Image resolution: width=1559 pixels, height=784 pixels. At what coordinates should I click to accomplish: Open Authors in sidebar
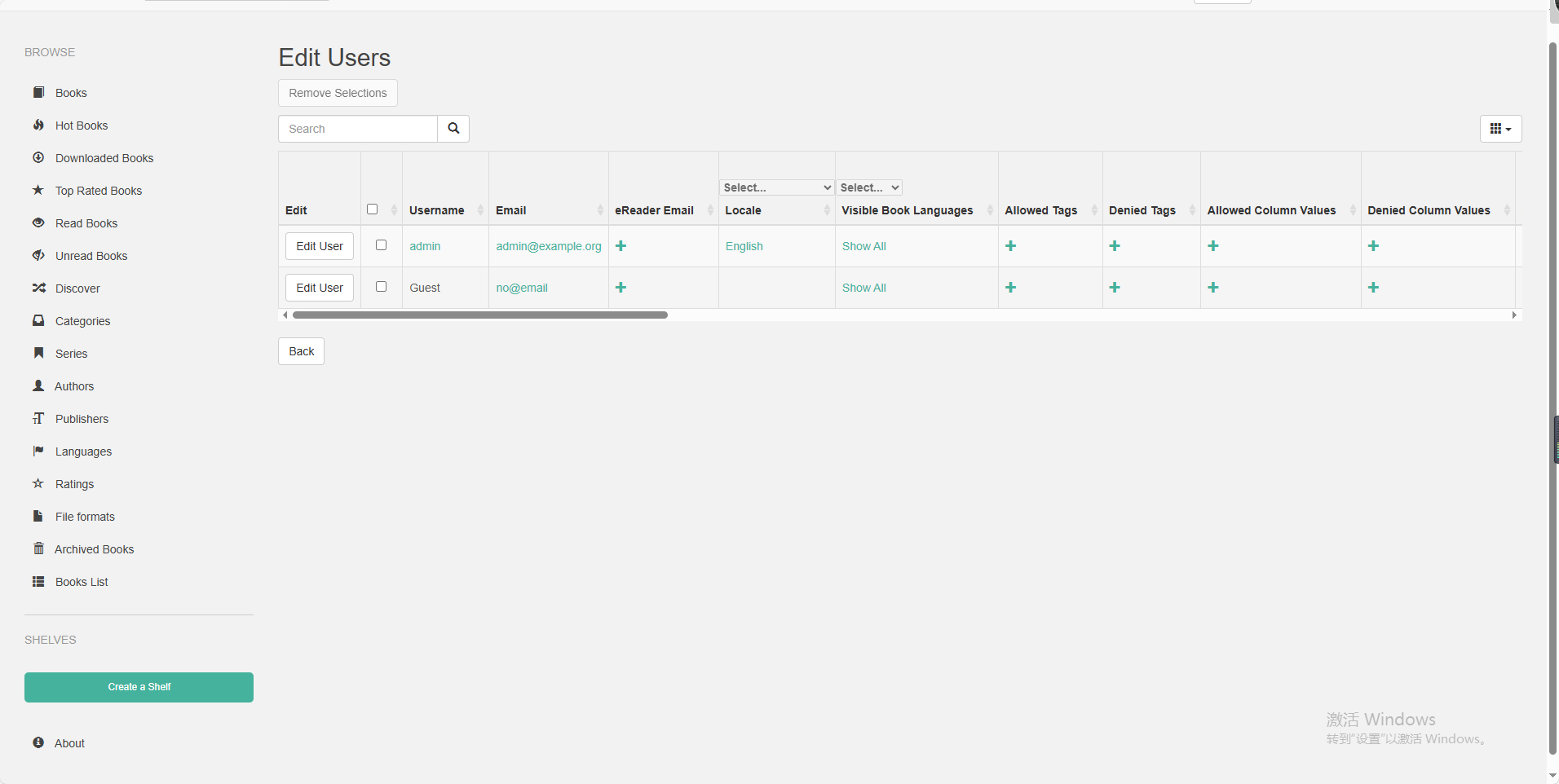click(74, 386)
